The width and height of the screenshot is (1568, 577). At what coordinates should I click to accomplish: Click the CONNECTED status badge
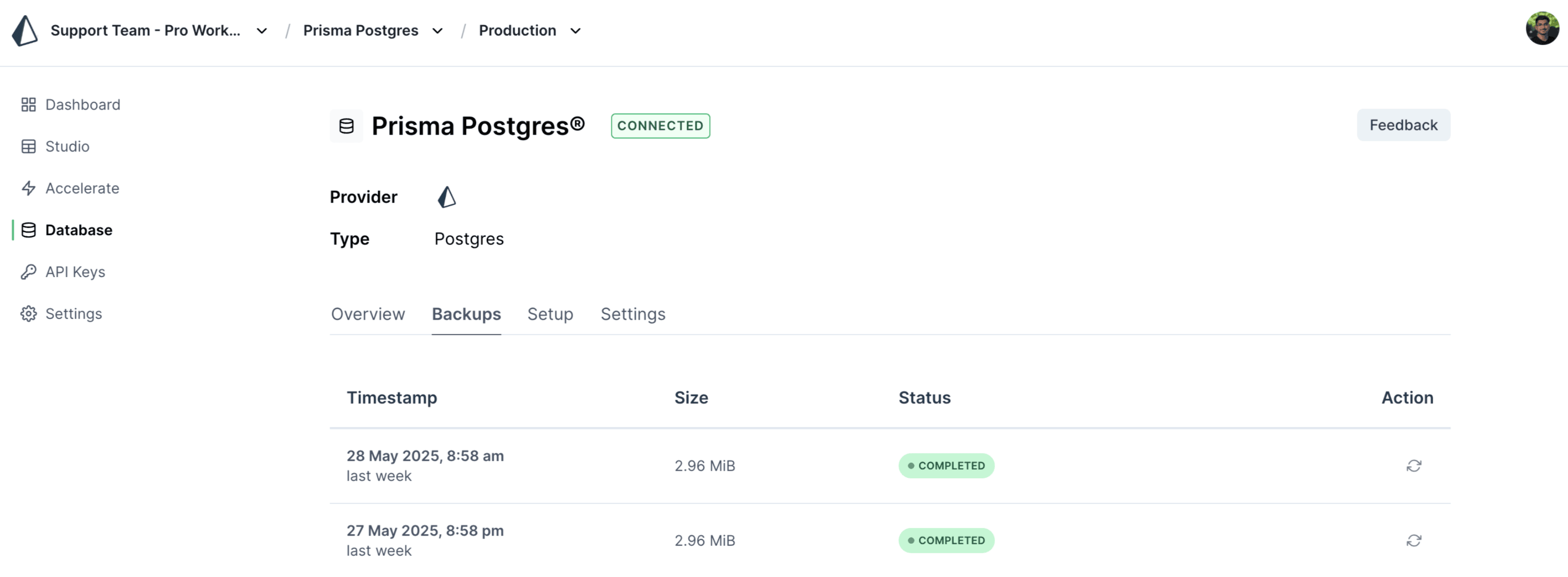[x=661, y=125]
